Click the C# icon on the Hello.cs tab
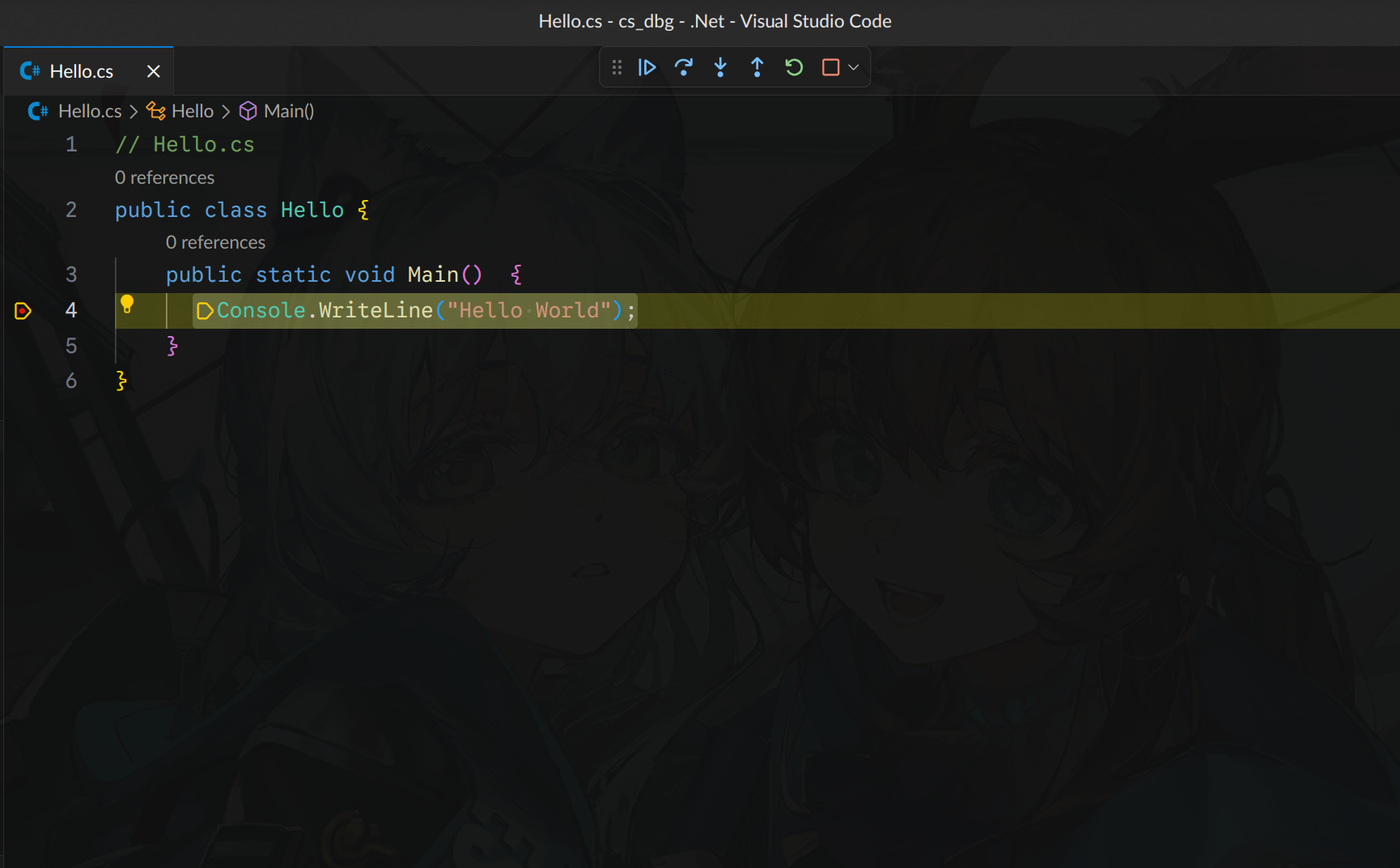This screenshot has height=868, width=1400. [29, 70]
